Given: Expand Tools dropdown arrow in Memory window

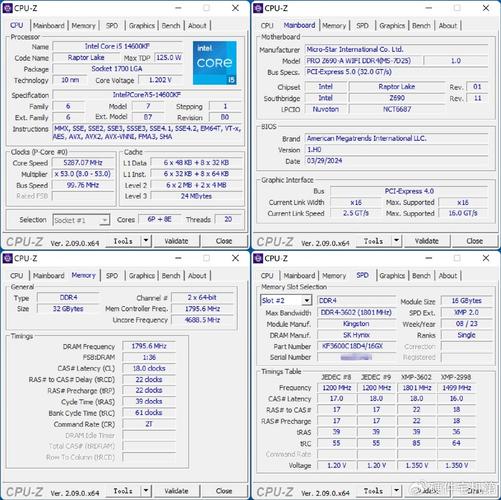Looking at the screenshot, I should [x=146, y=490].
